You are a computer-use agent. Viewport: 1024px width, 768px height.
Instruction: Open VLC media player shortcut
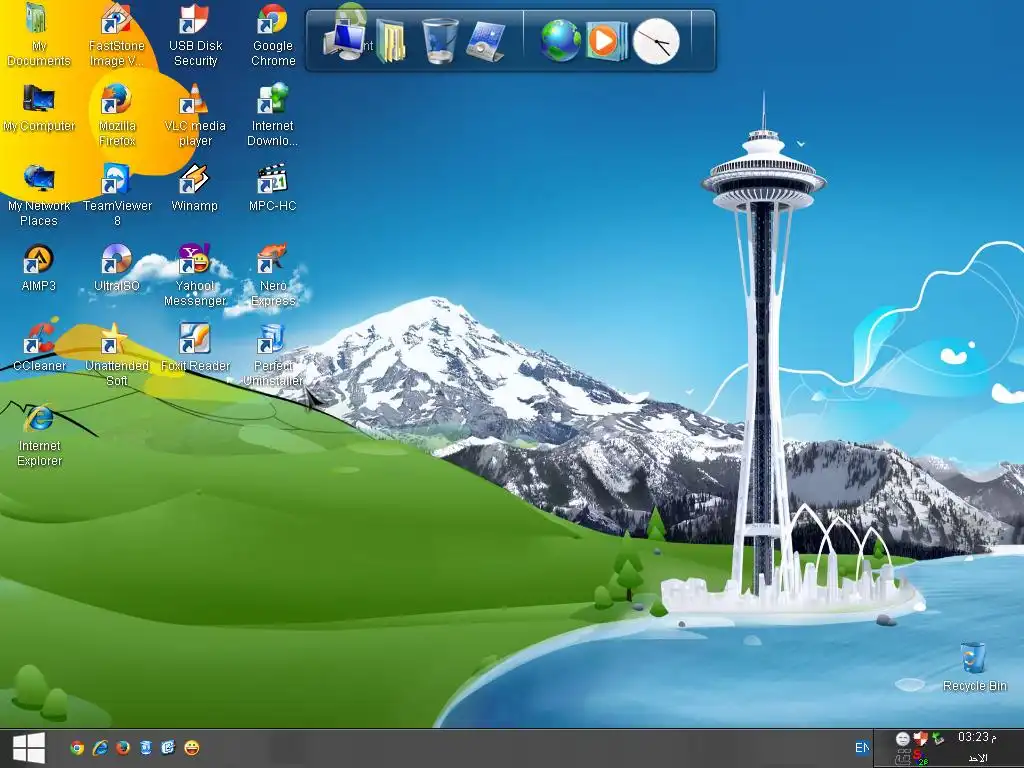coord(195,114)
